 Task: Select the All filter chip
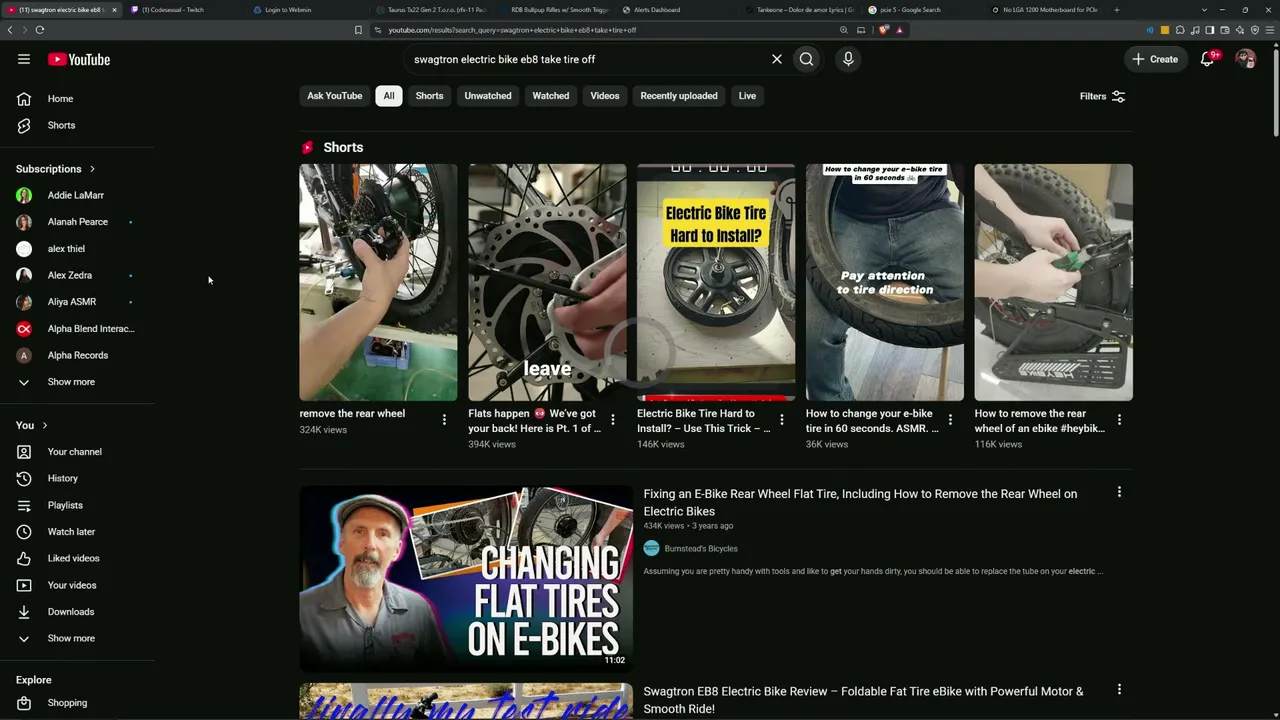click(389, 96)
